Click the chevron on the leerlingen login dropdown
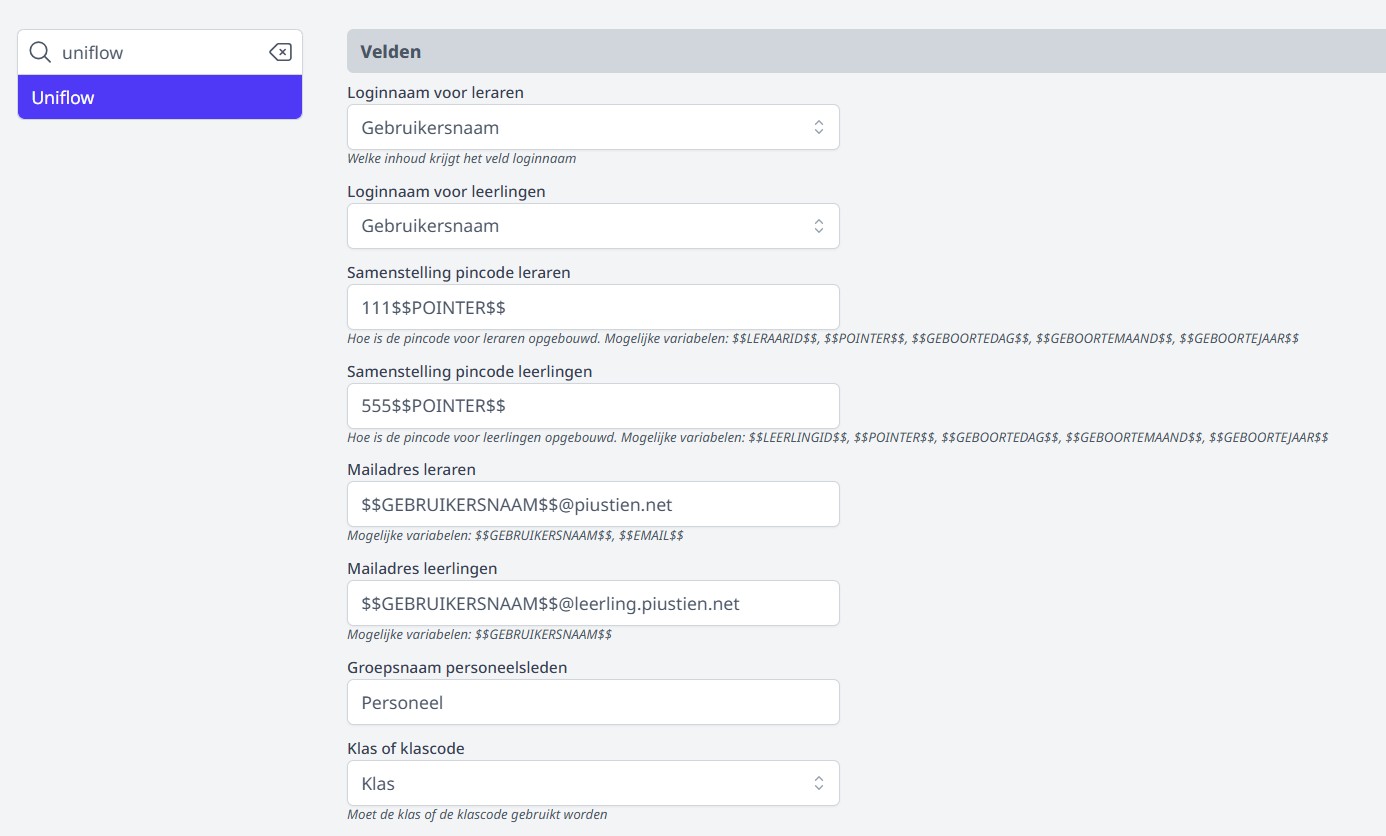The width and height of the screenshot is (1386, 836). pyautogui.click(x=818, y=225)
